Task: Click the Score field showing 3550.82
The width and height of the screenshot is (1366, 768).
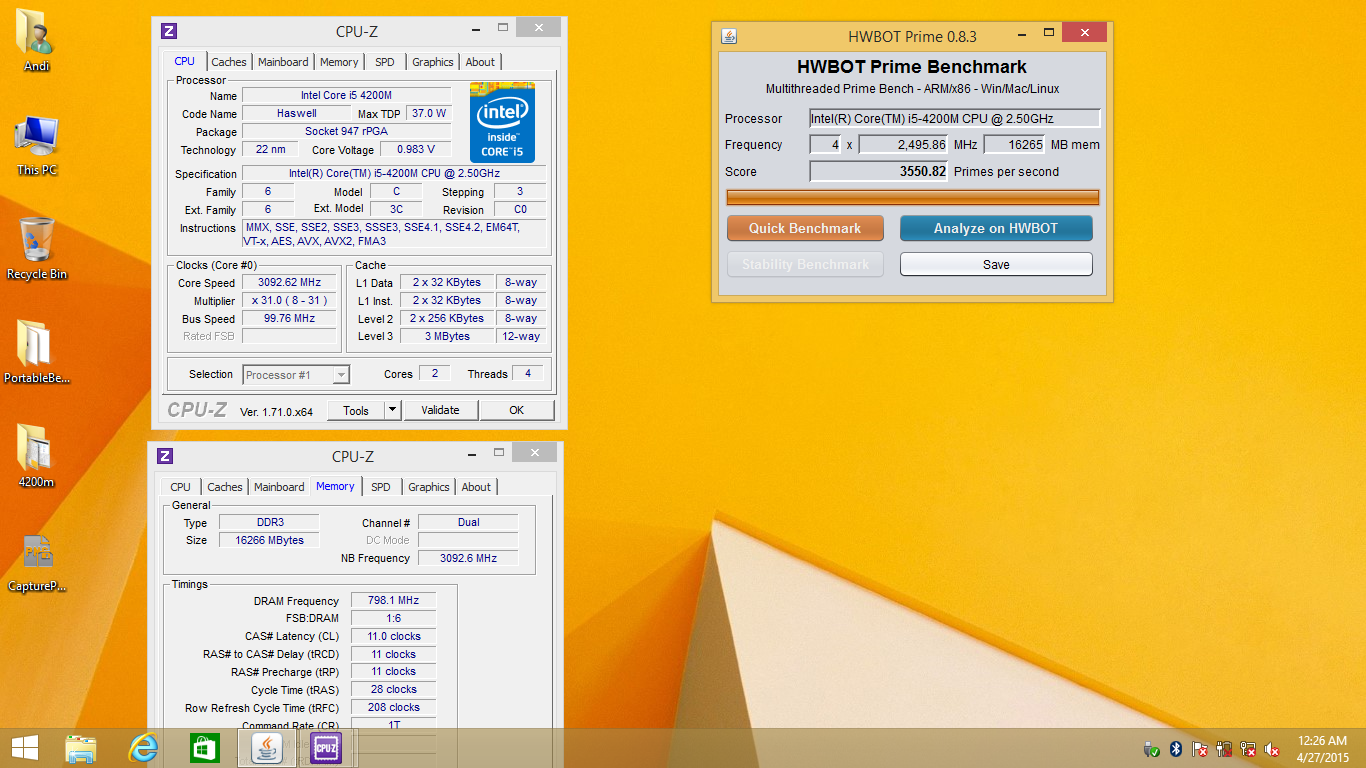Action: 879,172
